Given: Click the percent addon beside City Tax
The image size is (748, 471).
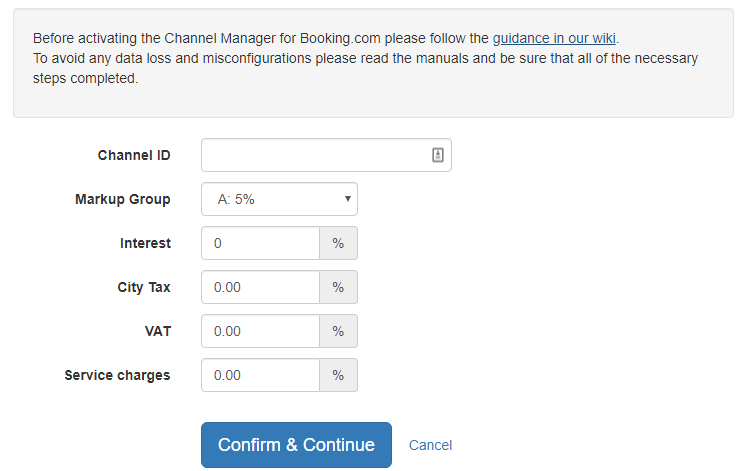Looking at the screenshot, I should tap(338, 287).
